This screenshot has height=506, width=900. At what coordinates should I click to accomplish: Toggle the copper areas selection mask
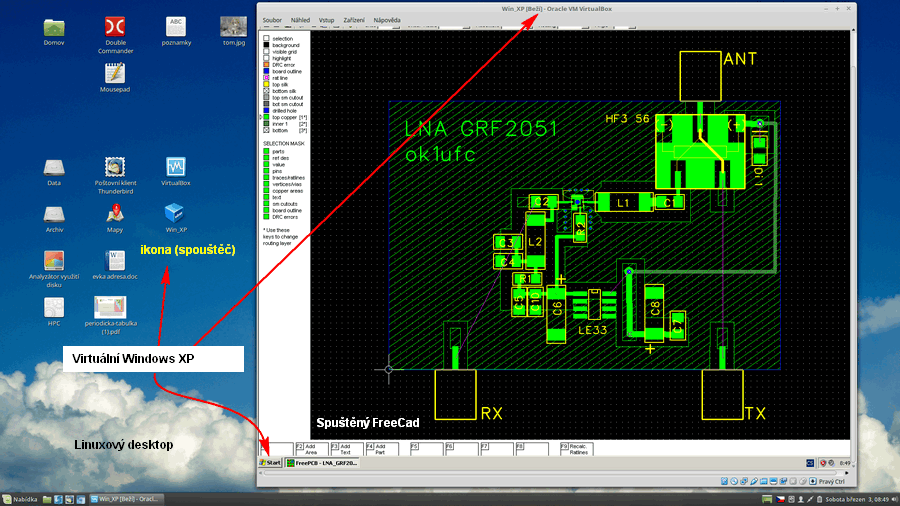point(266,190)
